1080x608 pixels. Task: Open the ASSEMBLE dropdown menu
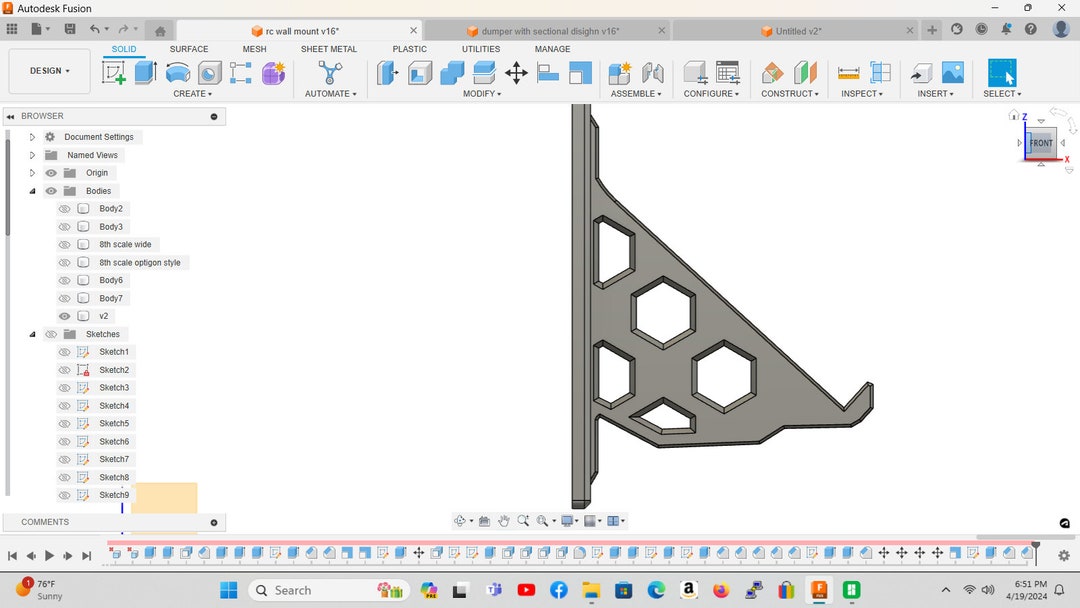(x=636, y=94)
